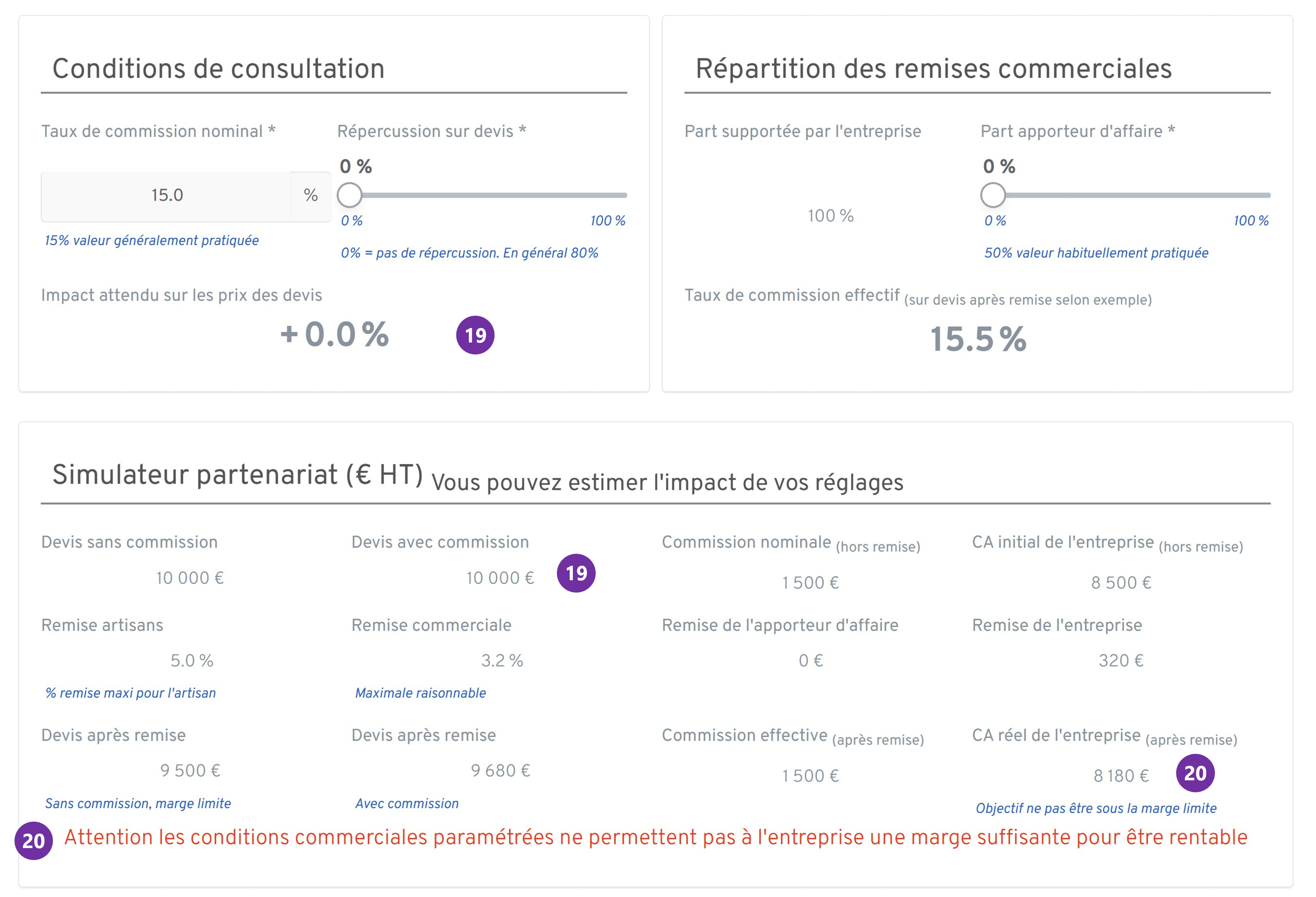Image resolution: width=1316 pixels, height=897 pixels.
Task: Click the "Maximale raisonnable" hint text
Action: [420, 693]
